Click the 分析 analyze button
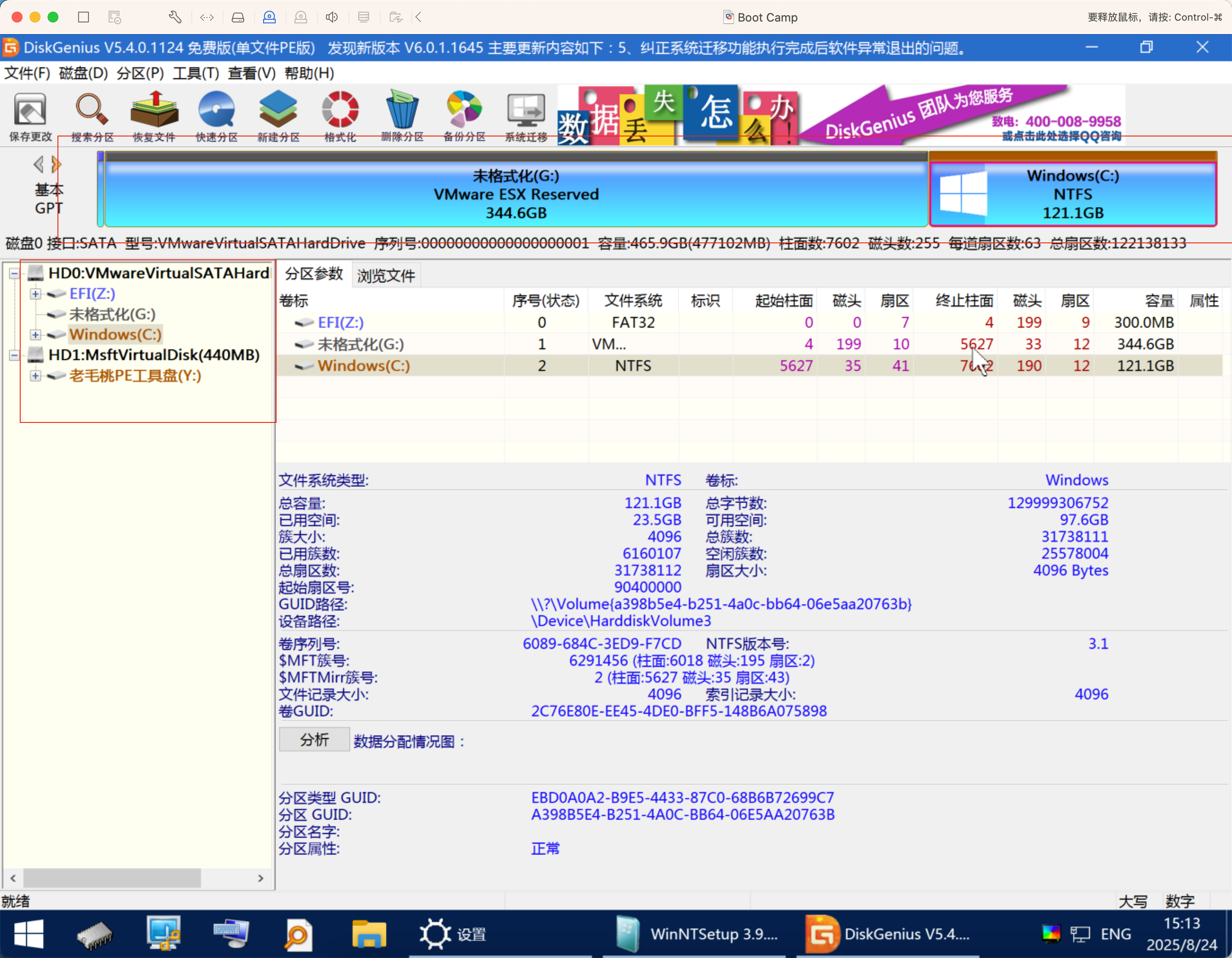 pyautogui.click(x=314, y=740)
